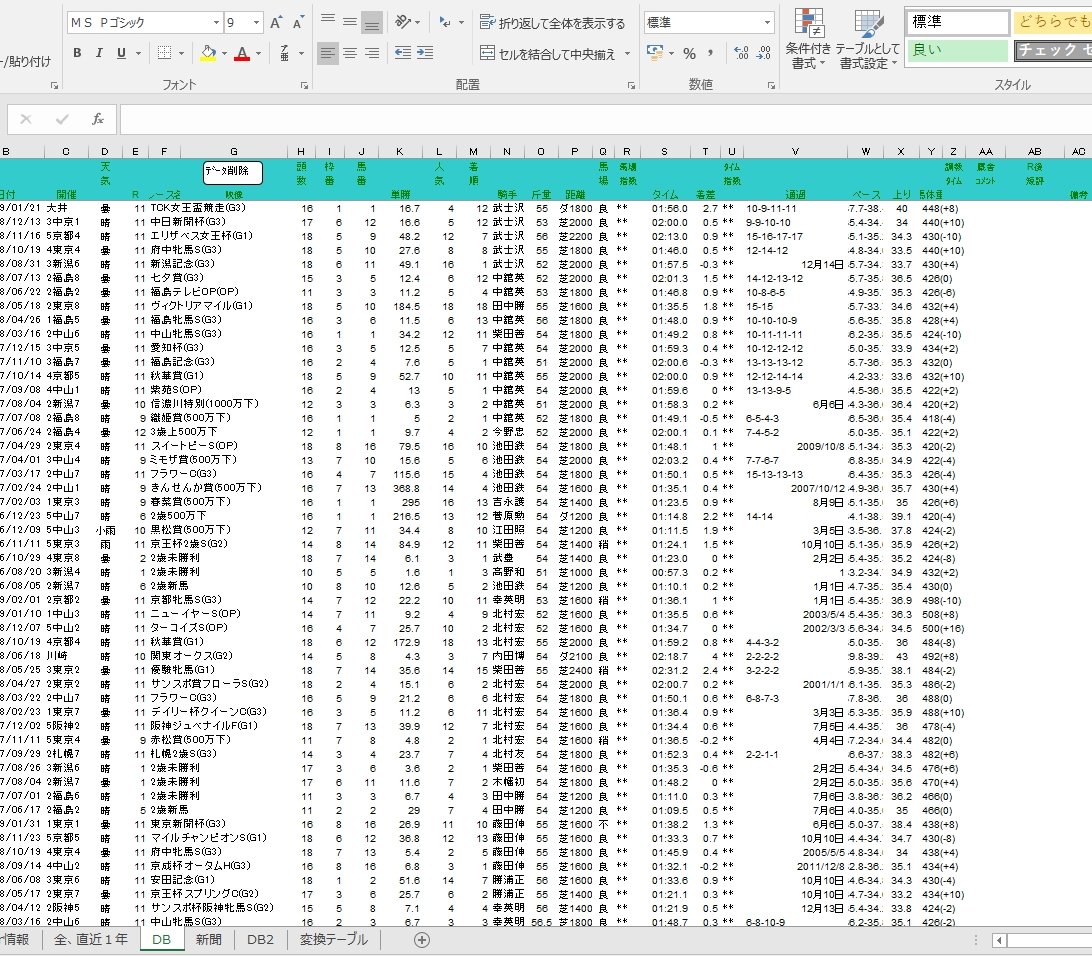The image size is (1092, 956).
Task: Open the フォント group dialog launcher
Action: point(304,86)
